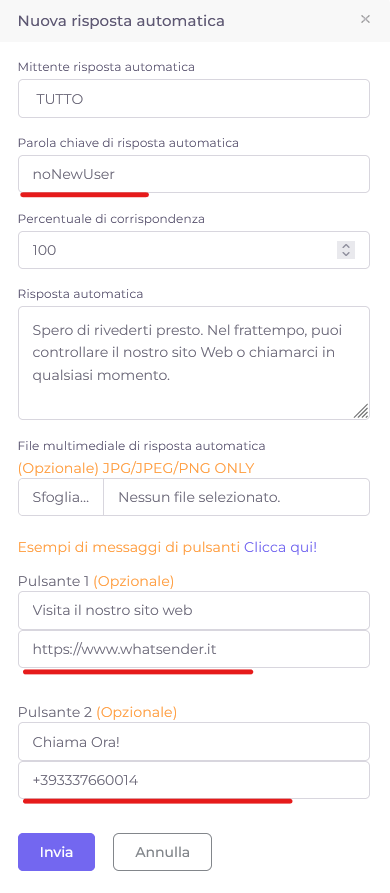
Task: Click the Parola chiave di risposta automatica label
Action: tap(128, 143)
